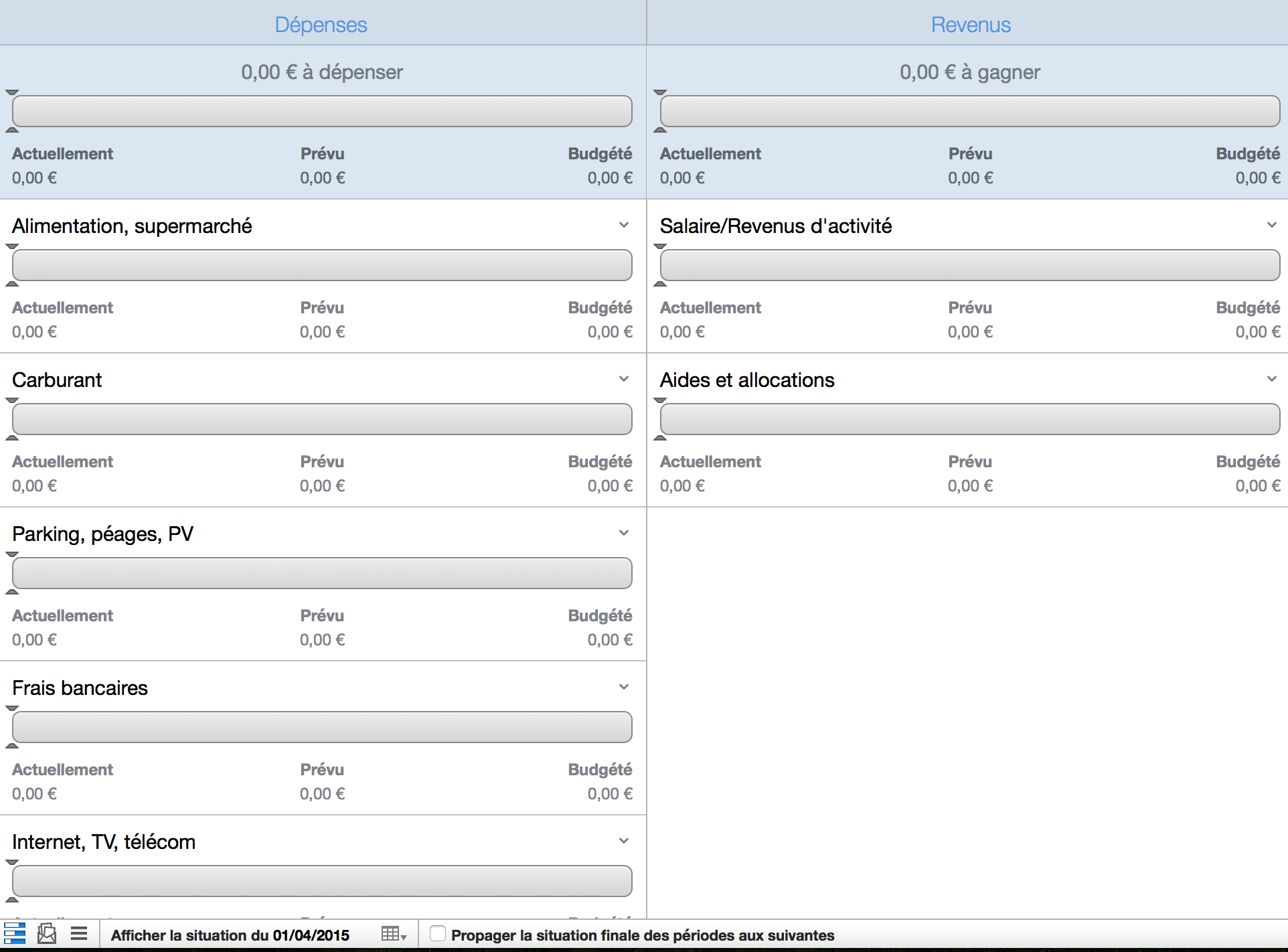The height and width of the screenshot is (952, 1288).
Task: Switch to the blue progress bars view
Action: 15,933
